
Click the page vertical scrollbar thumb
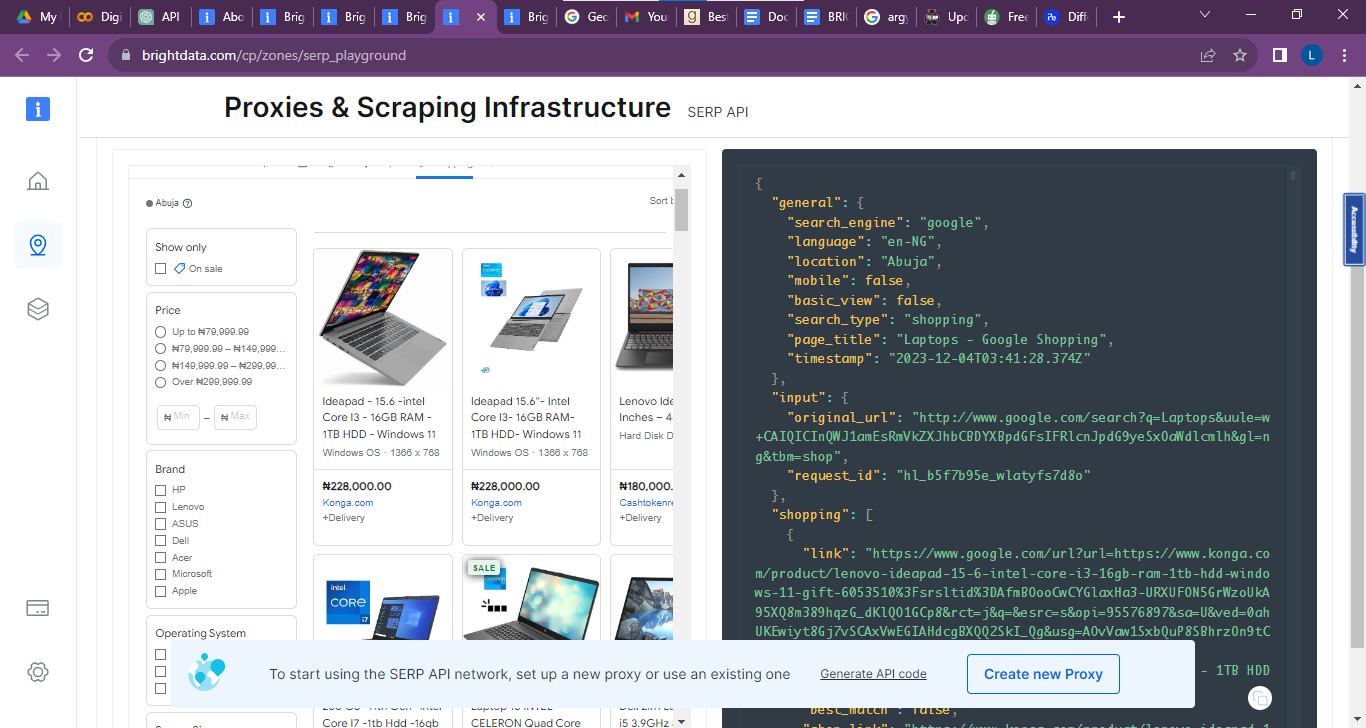tap(1357, 400)
